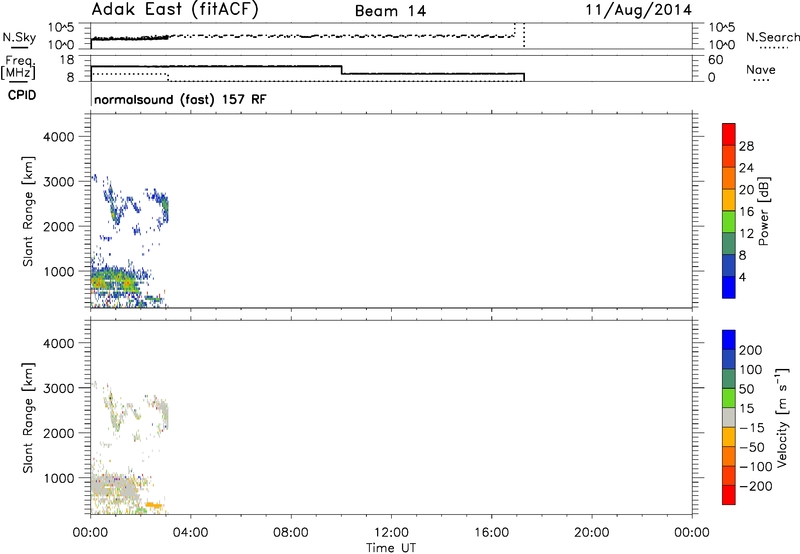Image resolution: width=800 pixels, height=554 pixels.
Task: Click the 'Beam 14' label
Action: 390,11
